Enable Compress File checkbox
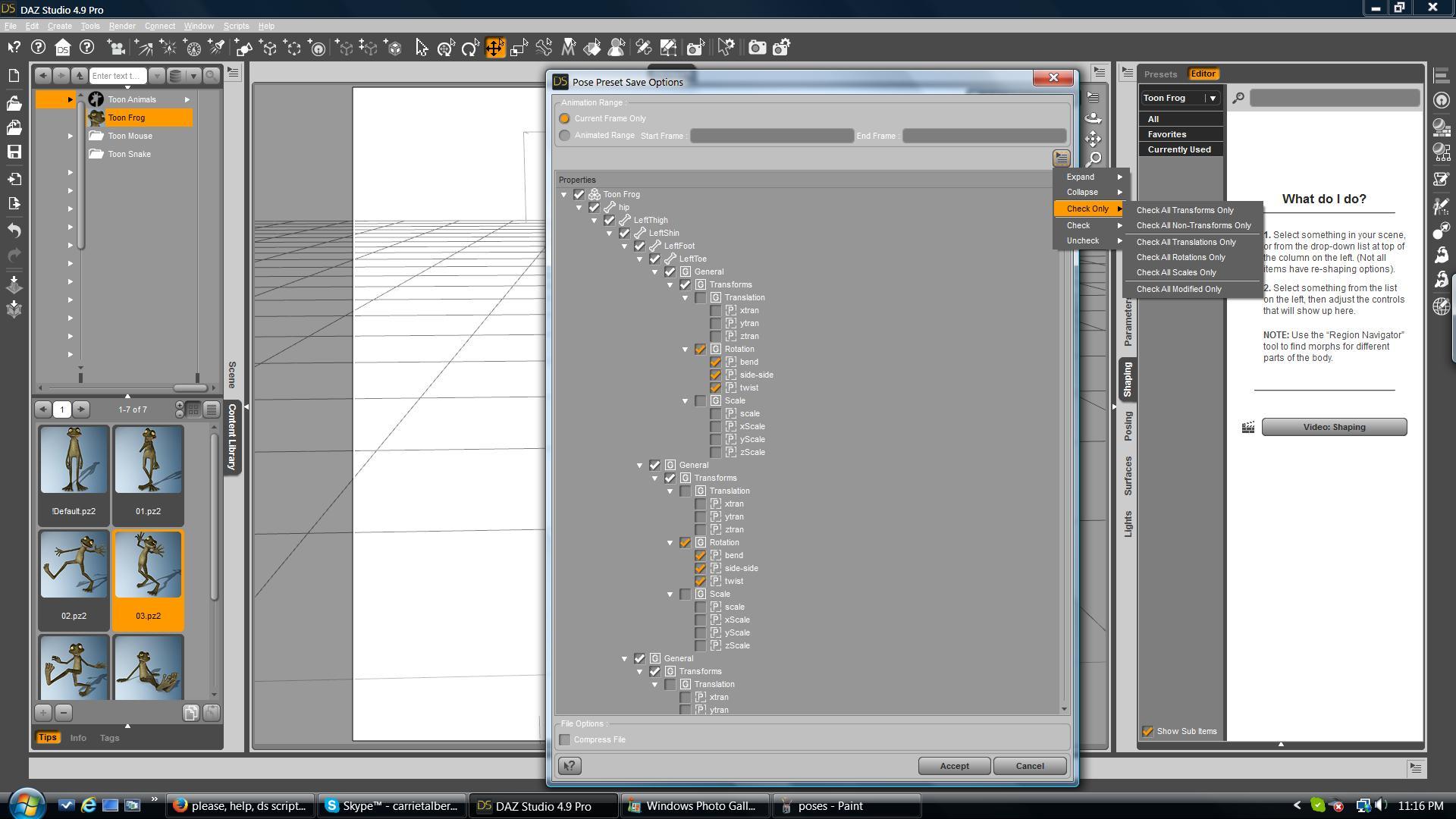 pos(565,739)
